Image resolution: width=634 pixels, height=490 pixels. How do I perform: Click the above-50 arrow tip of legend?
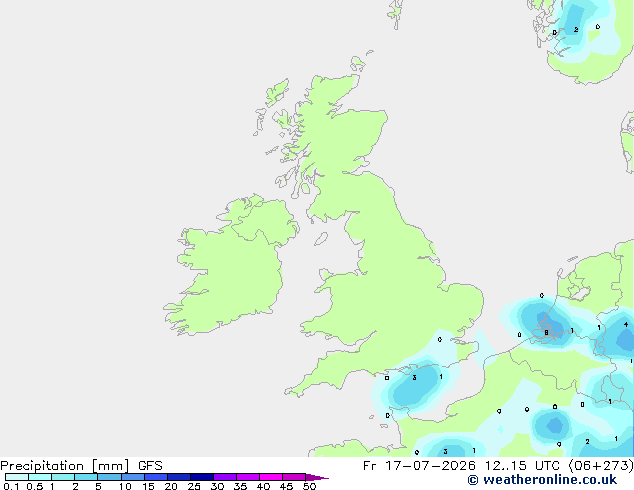pos(317,477)
